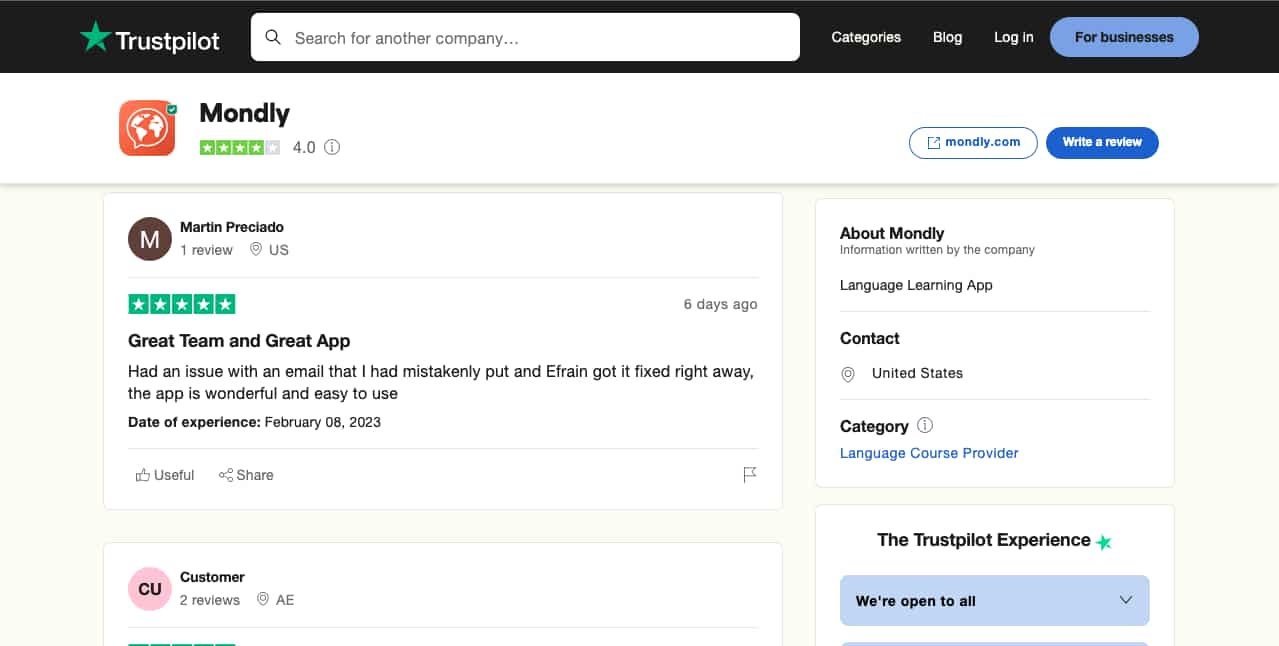Click the M avatar of Martin Preciado
Viewport: 1279px width, 646px height.
[150, 239]
